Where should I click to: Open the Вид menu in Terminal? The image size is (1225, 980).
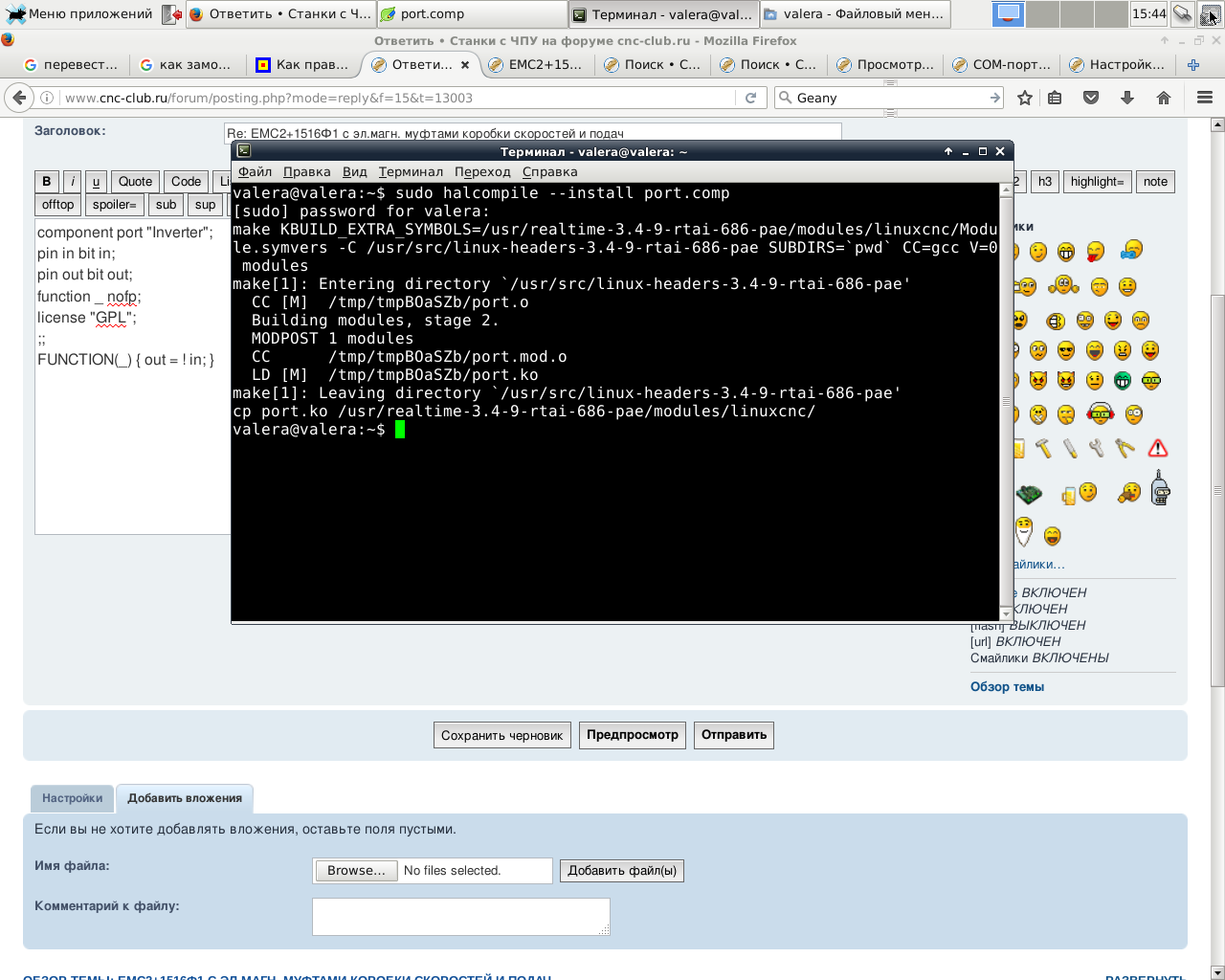click(x=355, y=172)
